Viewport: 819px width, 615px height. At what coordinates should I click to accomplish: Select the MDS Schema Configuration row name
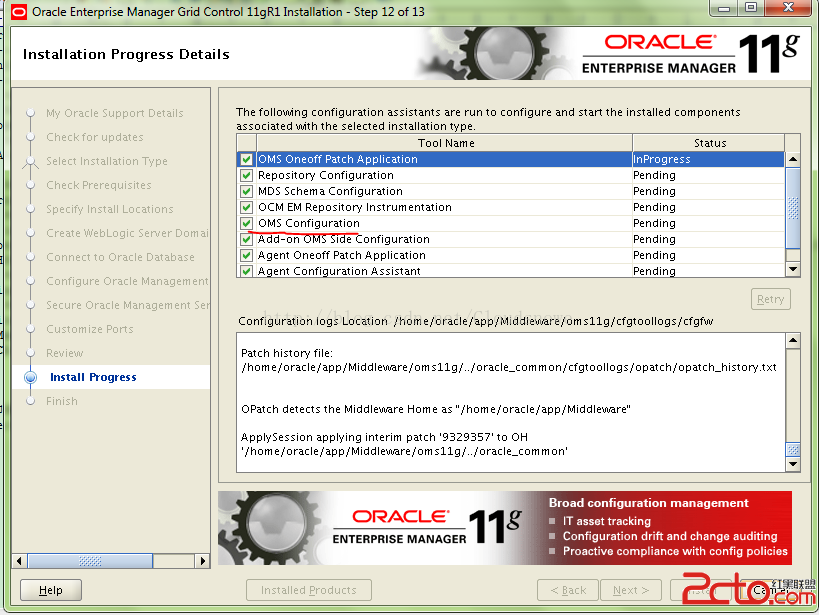coord(330,191)
